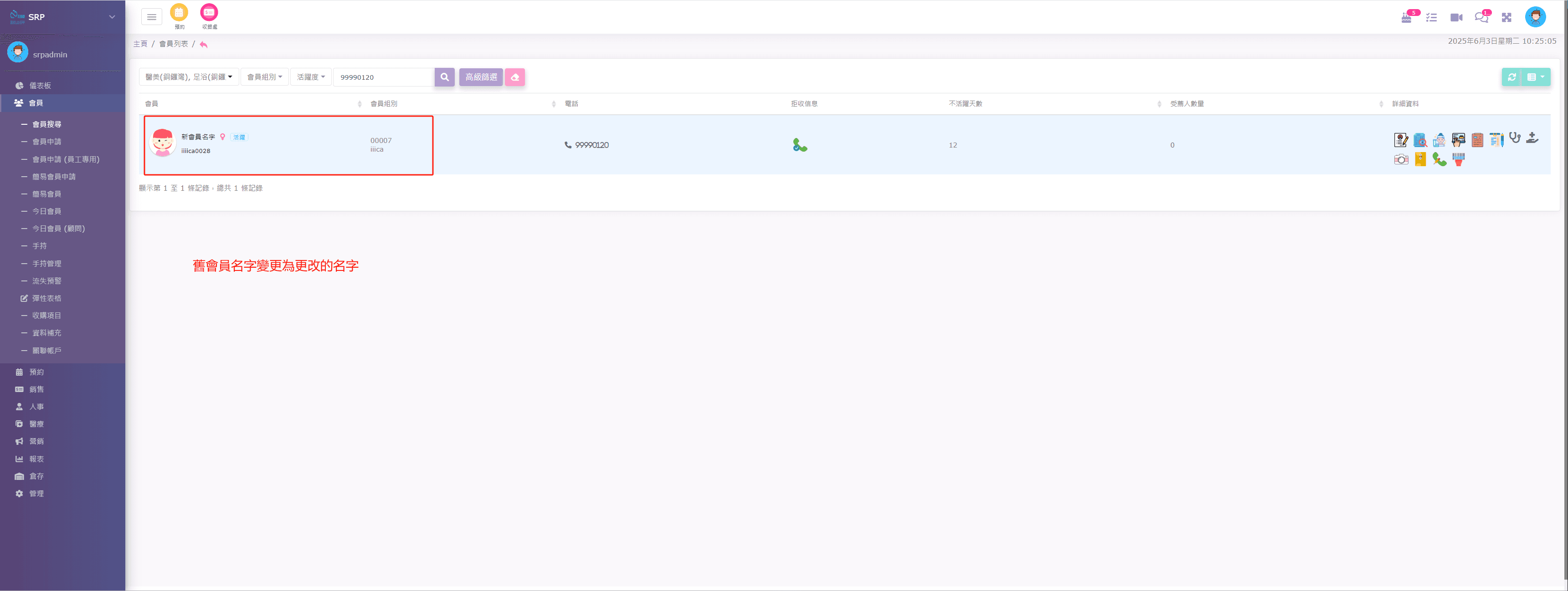Toggle sidebar with the hamburger button
Screen dimensions: 1568x591
152,17
